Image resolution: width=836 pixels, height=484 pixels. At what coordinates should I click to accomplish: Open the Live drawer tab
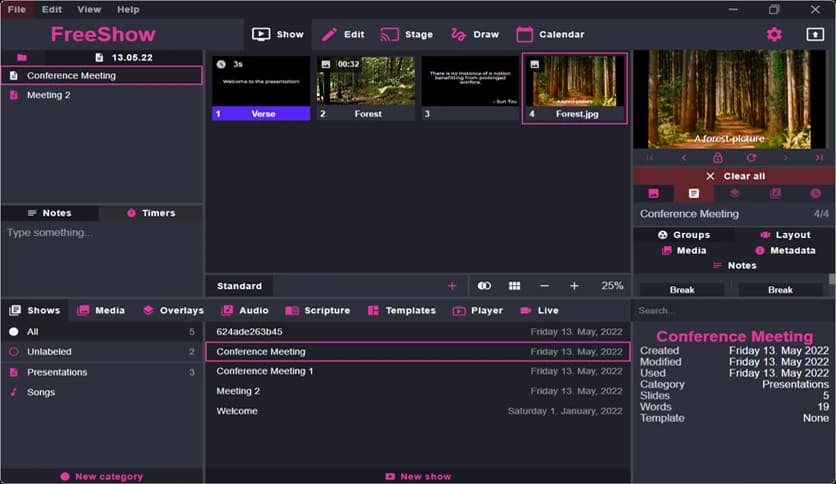(539, 311)
